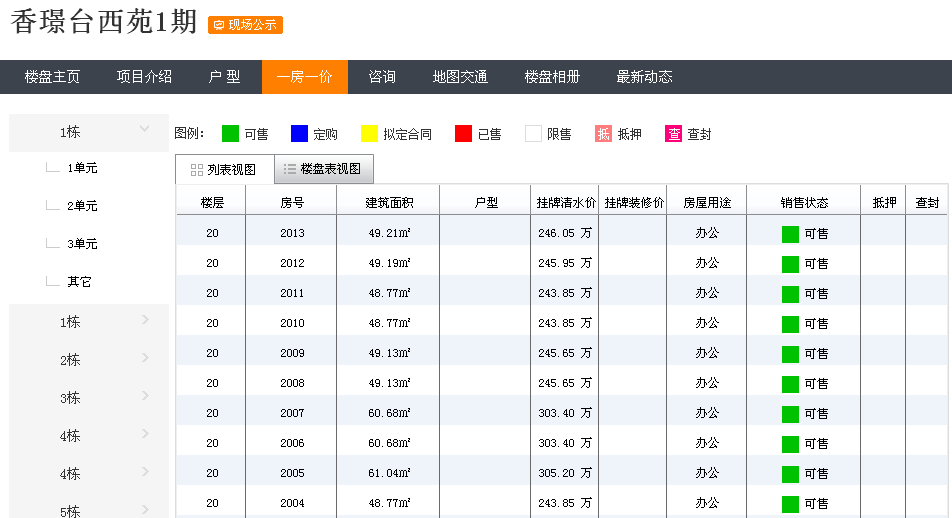Click the red 已售 legend swatch

(463, 134)
